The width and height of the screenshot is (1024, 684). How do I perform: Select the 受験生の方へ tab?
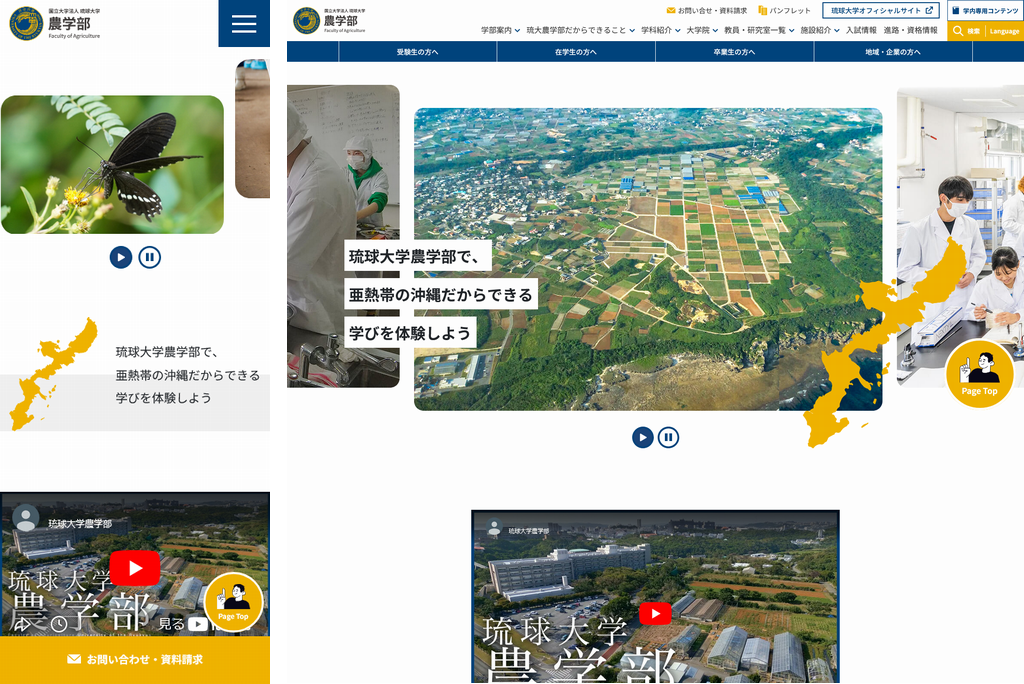pyautogui.click(x=418, y=52)
